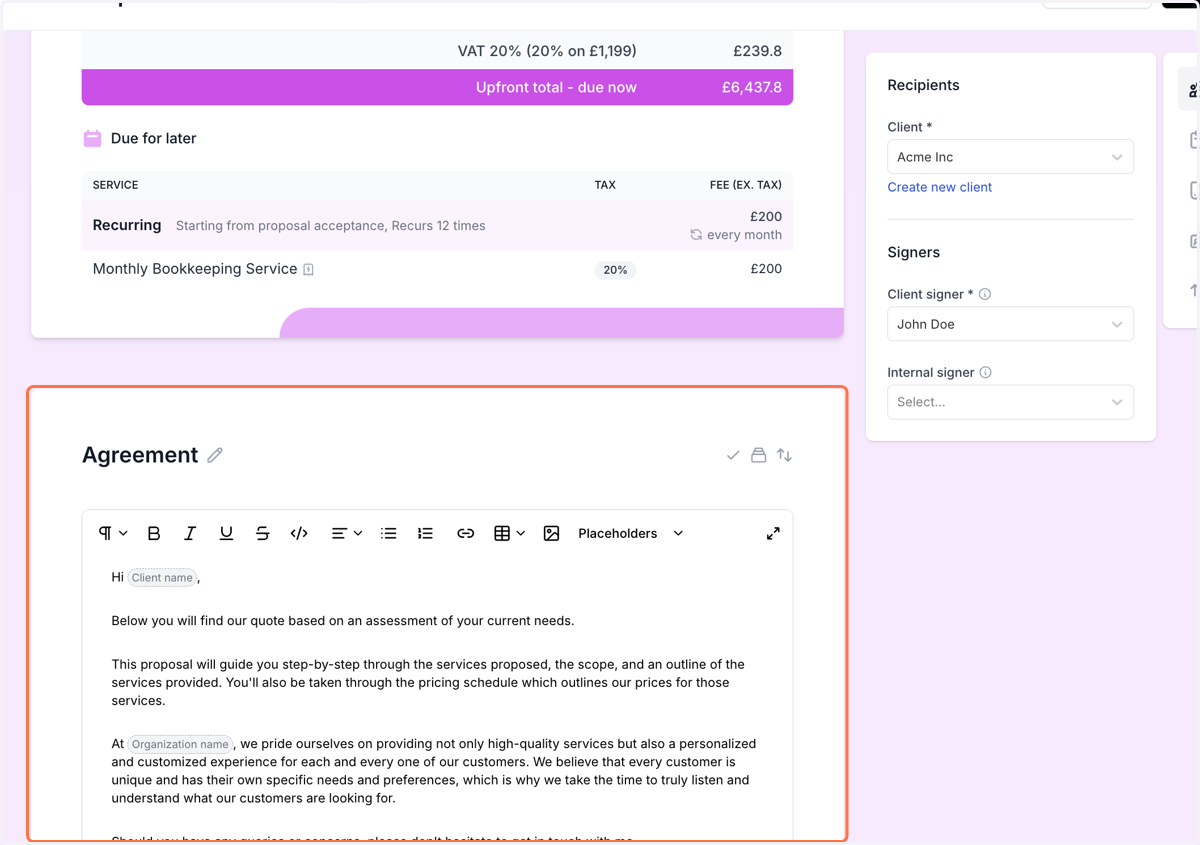
Task: Toggle italic formatting in the editor
Action: tap(190, 533)
